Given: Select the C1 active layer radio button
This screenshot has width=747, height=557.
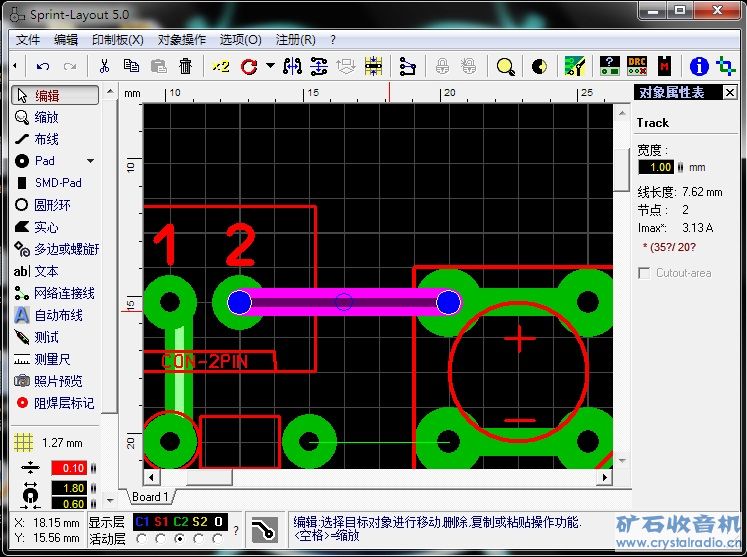Looking at the screenshot, I should click(141, 539).
